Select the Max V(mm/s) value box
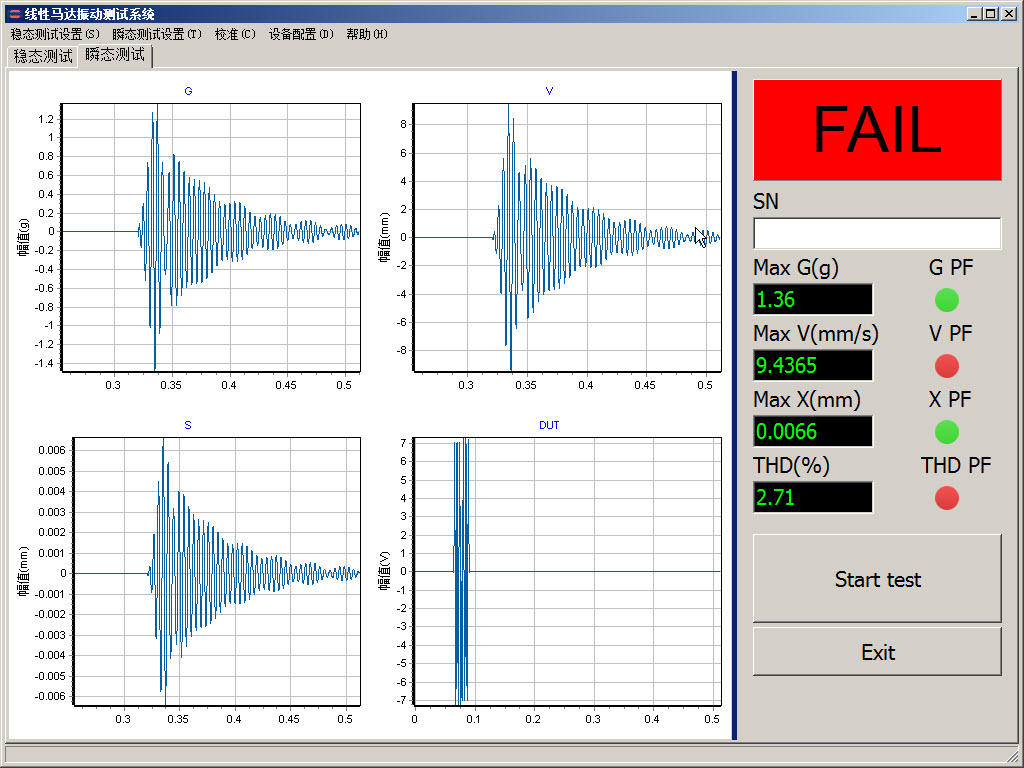 pos(813,365)
